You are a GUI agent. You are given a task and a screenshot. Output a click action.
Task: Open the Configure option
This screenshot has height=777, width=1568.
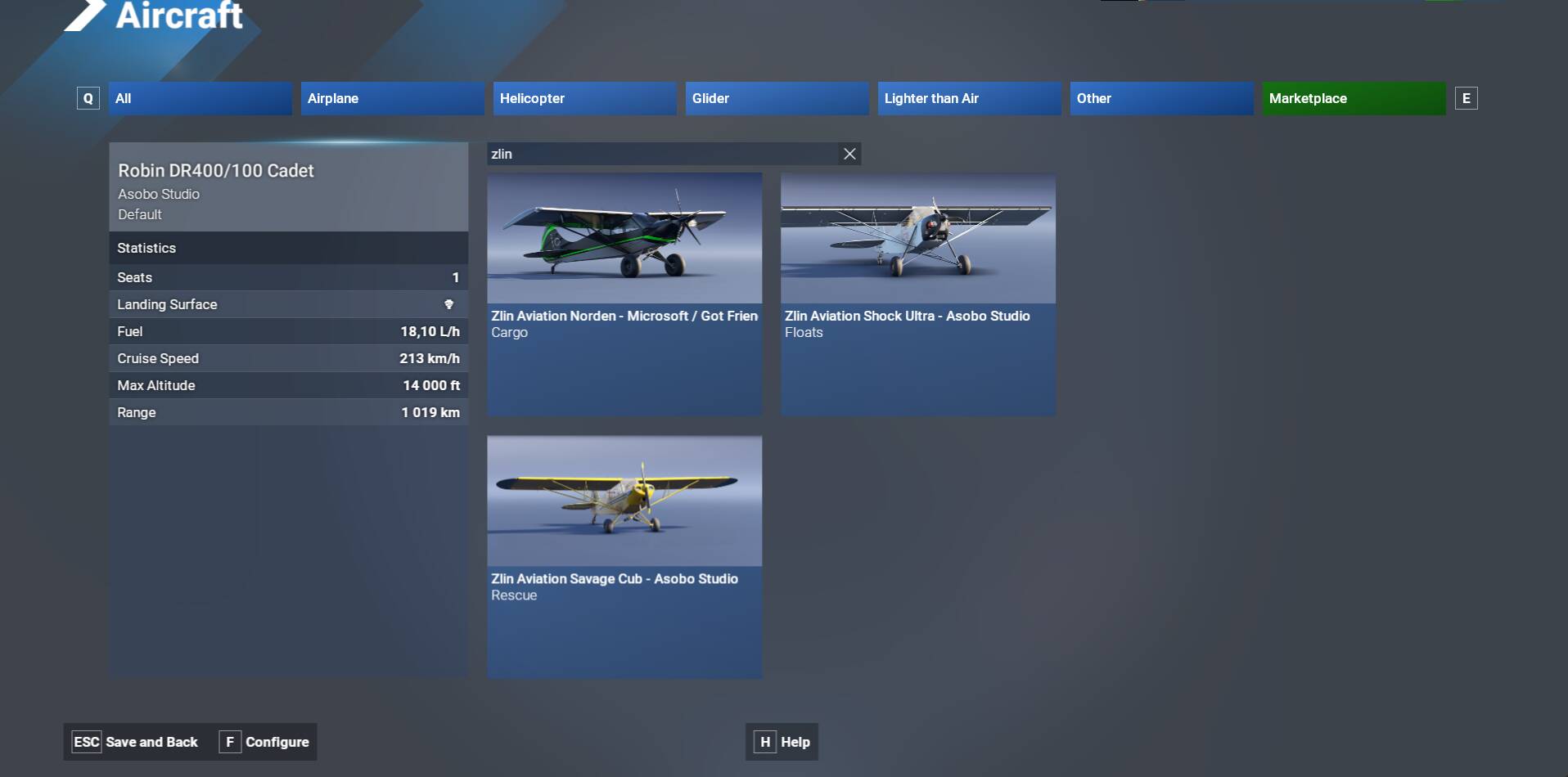[x=264, y=742]
